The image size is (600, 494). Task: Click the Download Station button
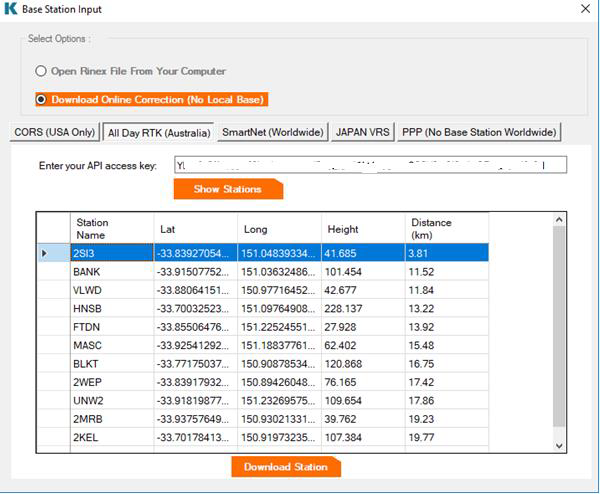(x=286, y=467)
